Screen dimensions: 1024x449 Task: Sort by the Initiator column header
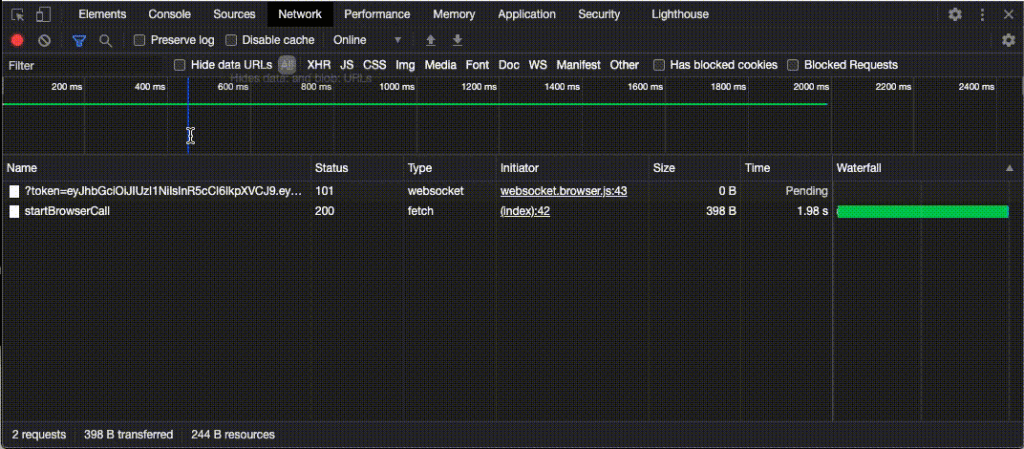(573, 168)
